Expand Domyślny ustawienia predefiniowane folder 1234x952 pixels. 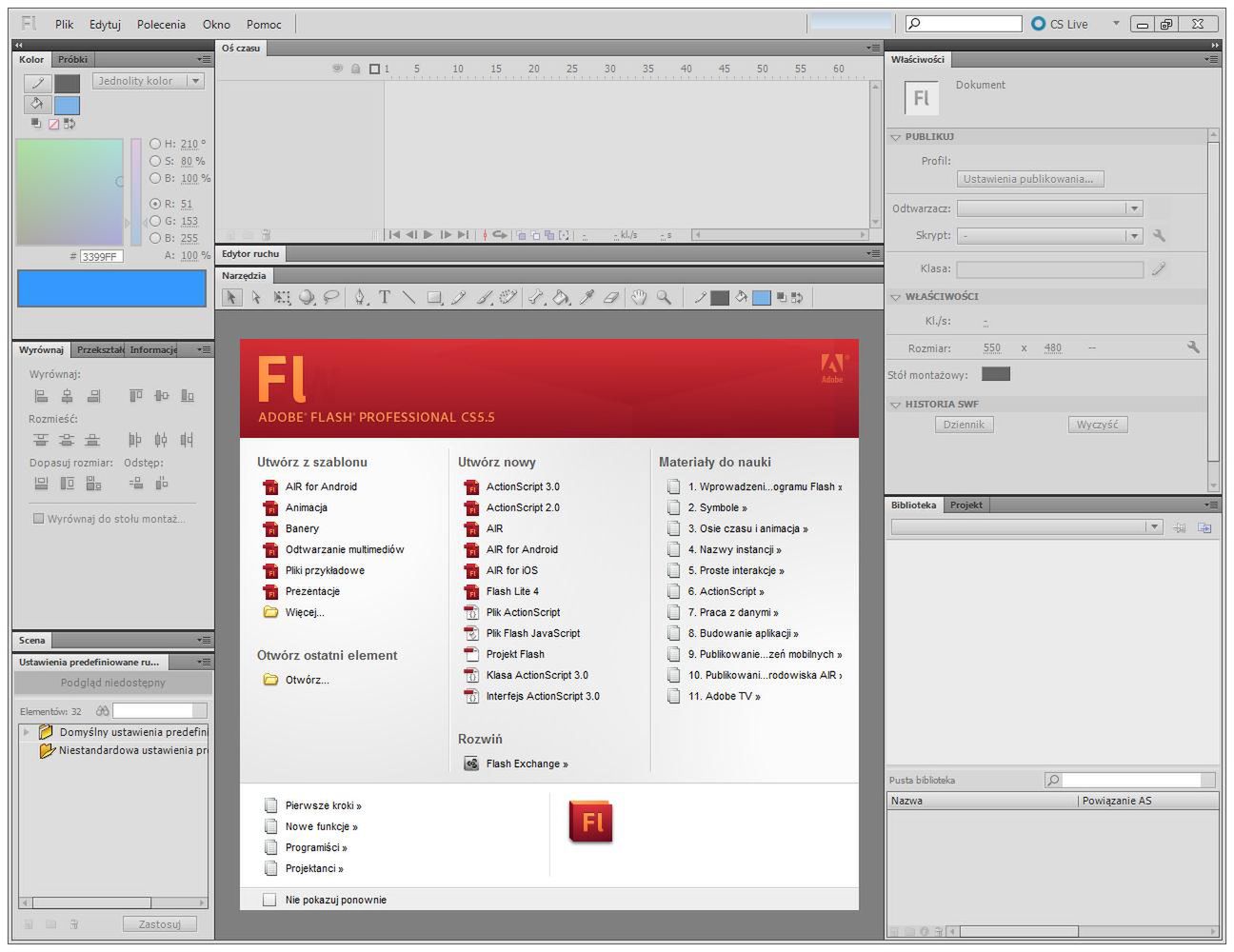coord(27,732)
